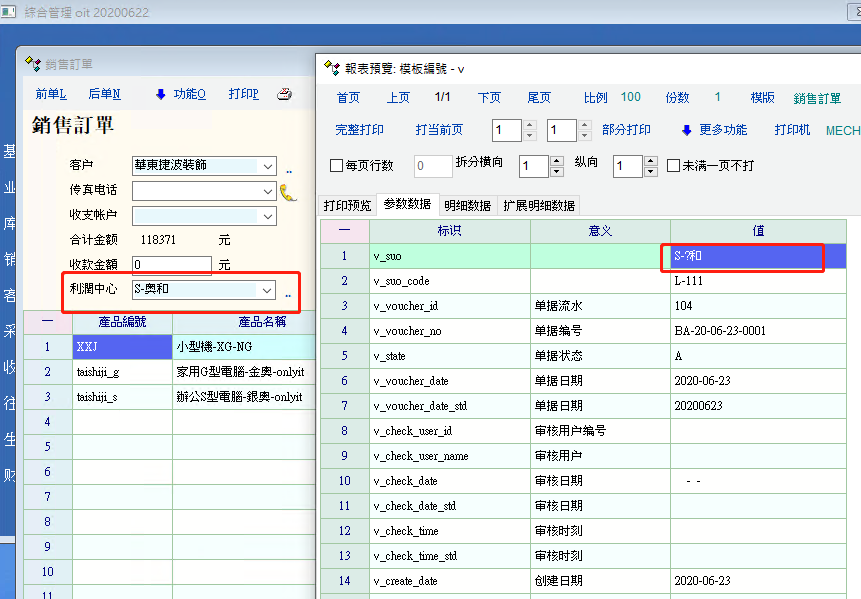The width and height of the screenshot is (861, 599).
Task: Click the telephone icon beside 传真电话
Action: point(288,192)
